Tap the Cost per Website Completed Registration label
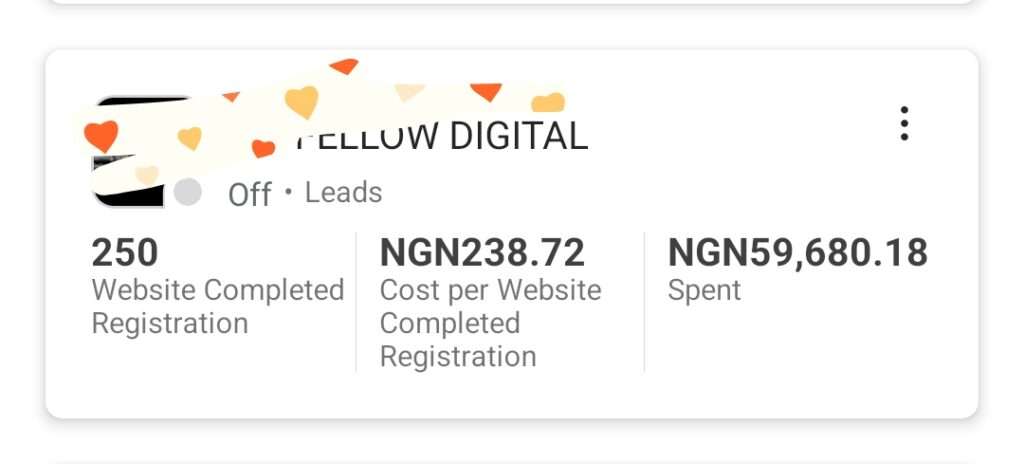This screenshot has height=464, width=1024. (x=490, y=323)
